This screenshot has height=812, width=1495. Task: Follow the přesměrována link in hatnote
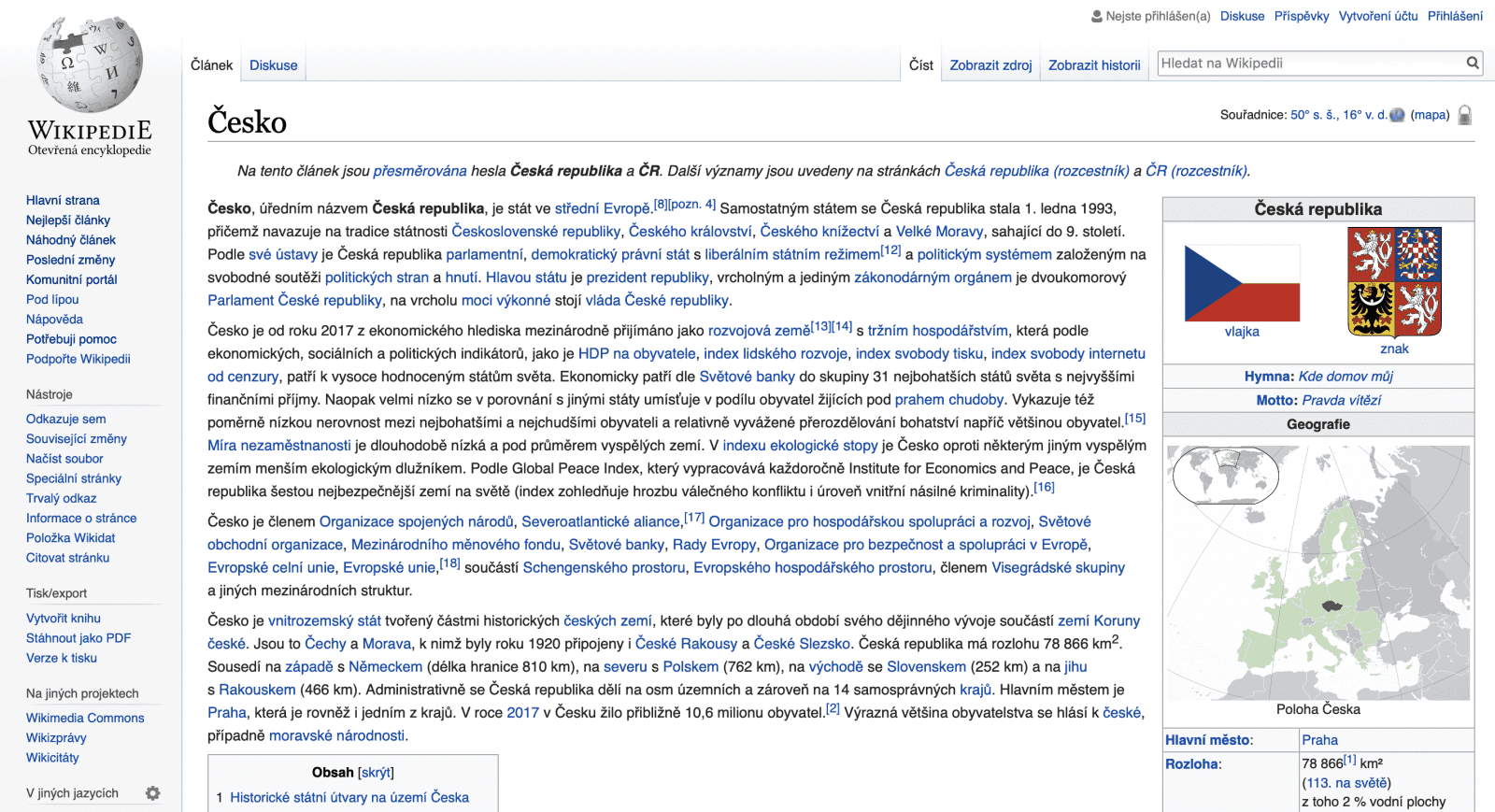click(420, 171)
